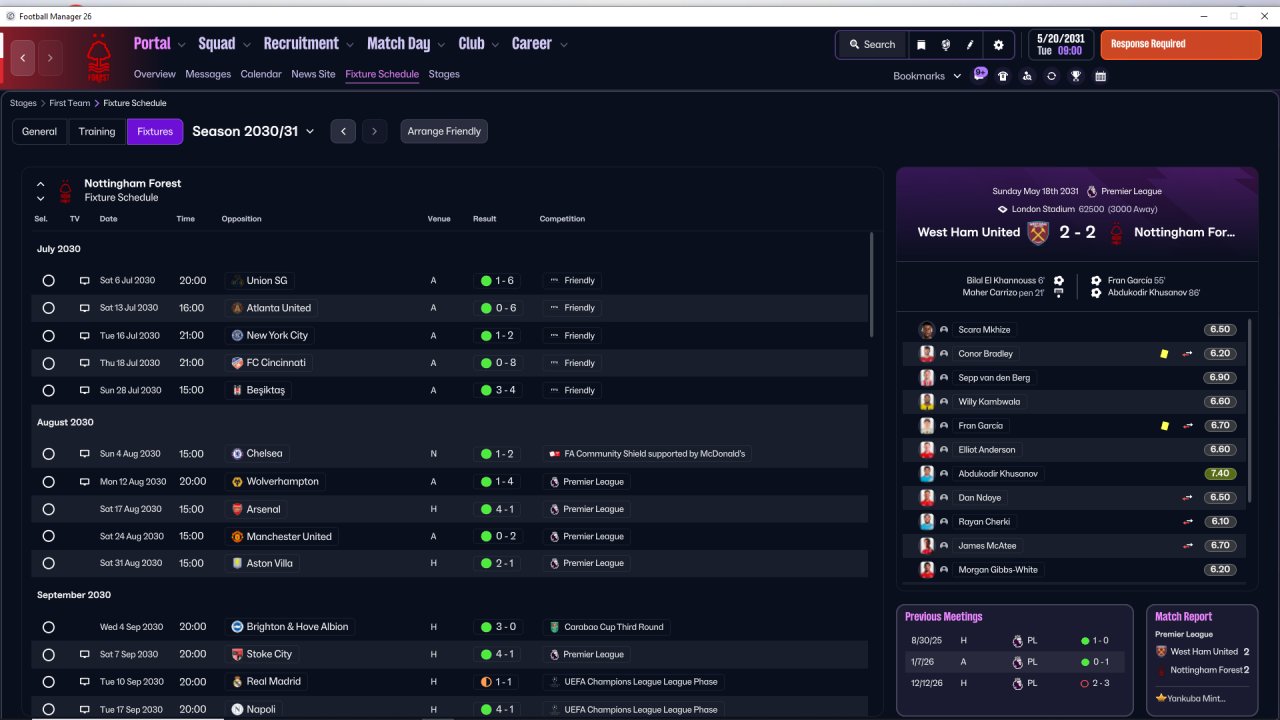Open the Season 2030/31 dropdown
1280x720 pixels.
(x=253, y=131)
